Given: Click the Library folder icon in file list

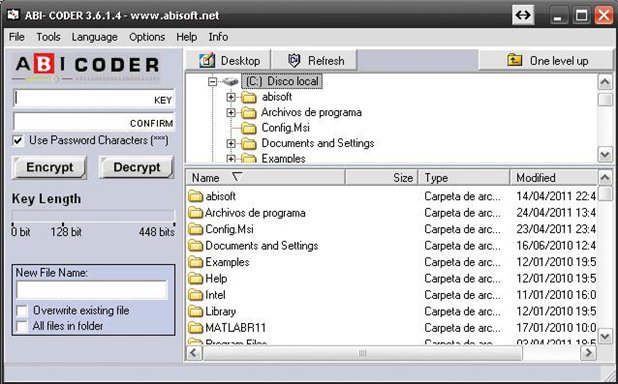Looking at the screenshot, I should 195,311.
